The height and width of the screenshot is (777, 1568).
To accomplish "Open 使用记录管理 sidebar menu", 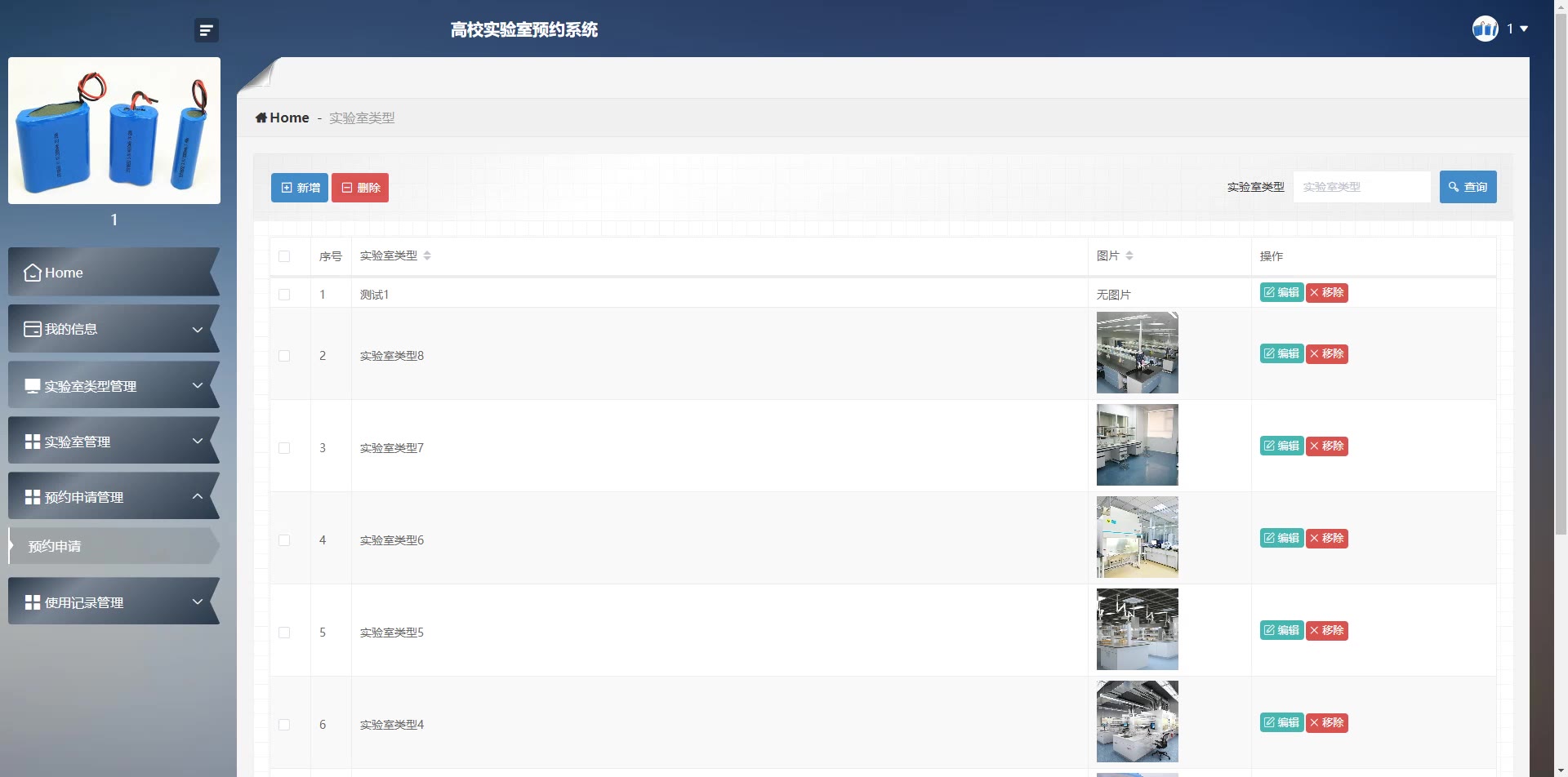I will (114, 602).
